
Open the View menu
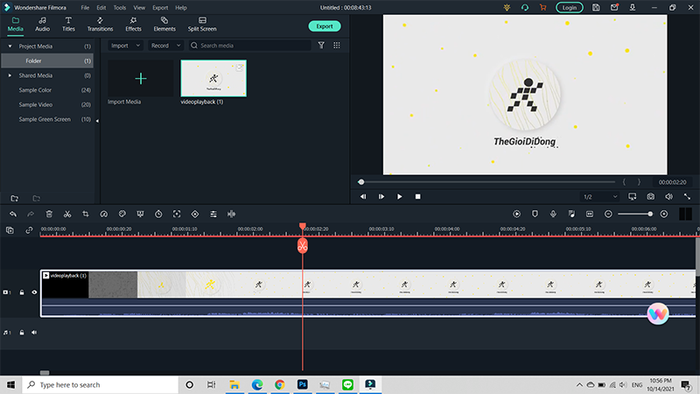click(x=139, y=8)
